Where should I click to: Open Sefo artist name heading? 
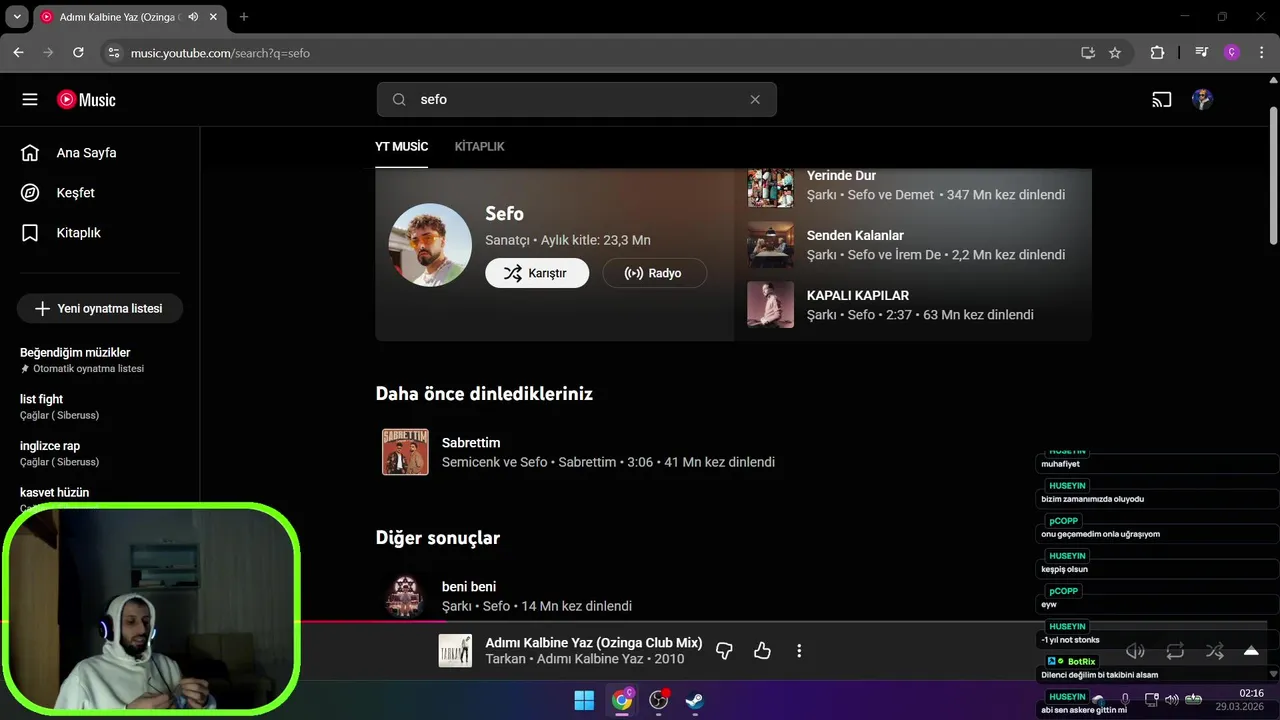(504, 213)
